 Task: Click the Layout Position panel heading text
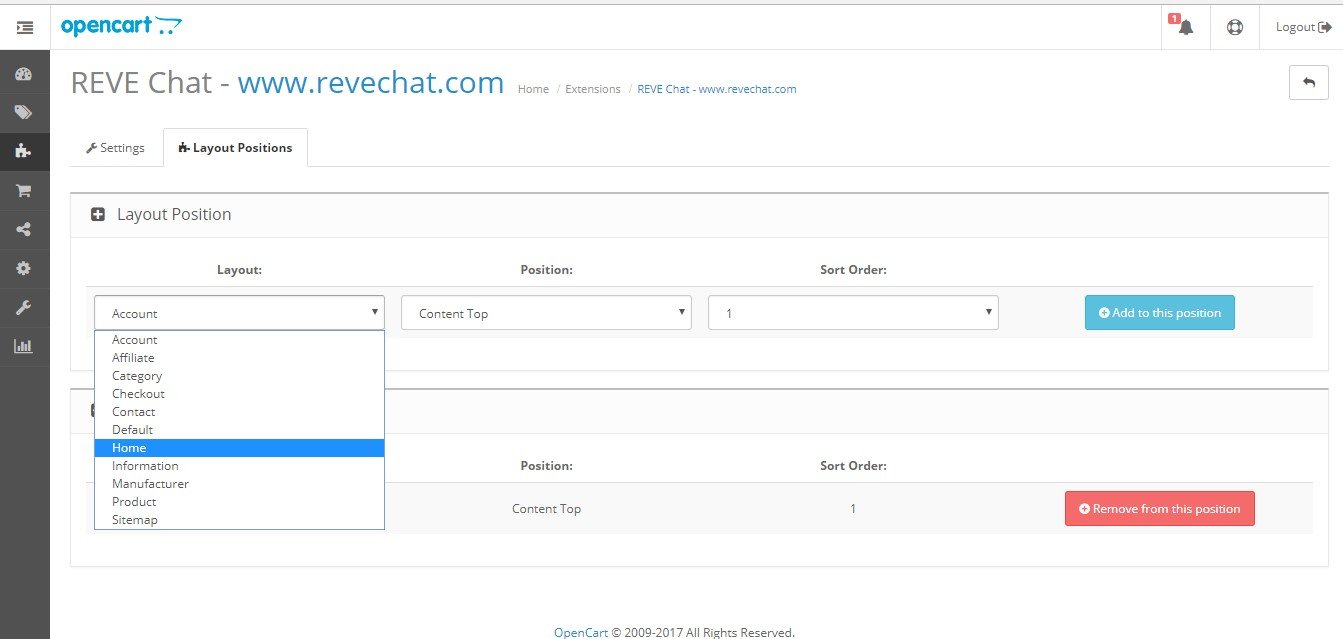[174, 214]
